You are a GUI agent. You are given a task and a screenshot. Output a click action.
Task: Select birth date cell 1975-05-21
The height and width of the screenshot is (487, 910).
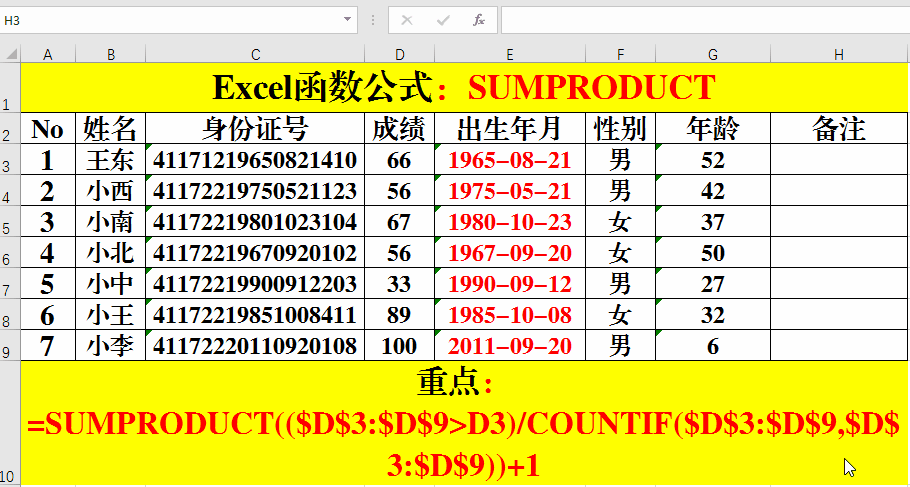click(x=510, y=190)
